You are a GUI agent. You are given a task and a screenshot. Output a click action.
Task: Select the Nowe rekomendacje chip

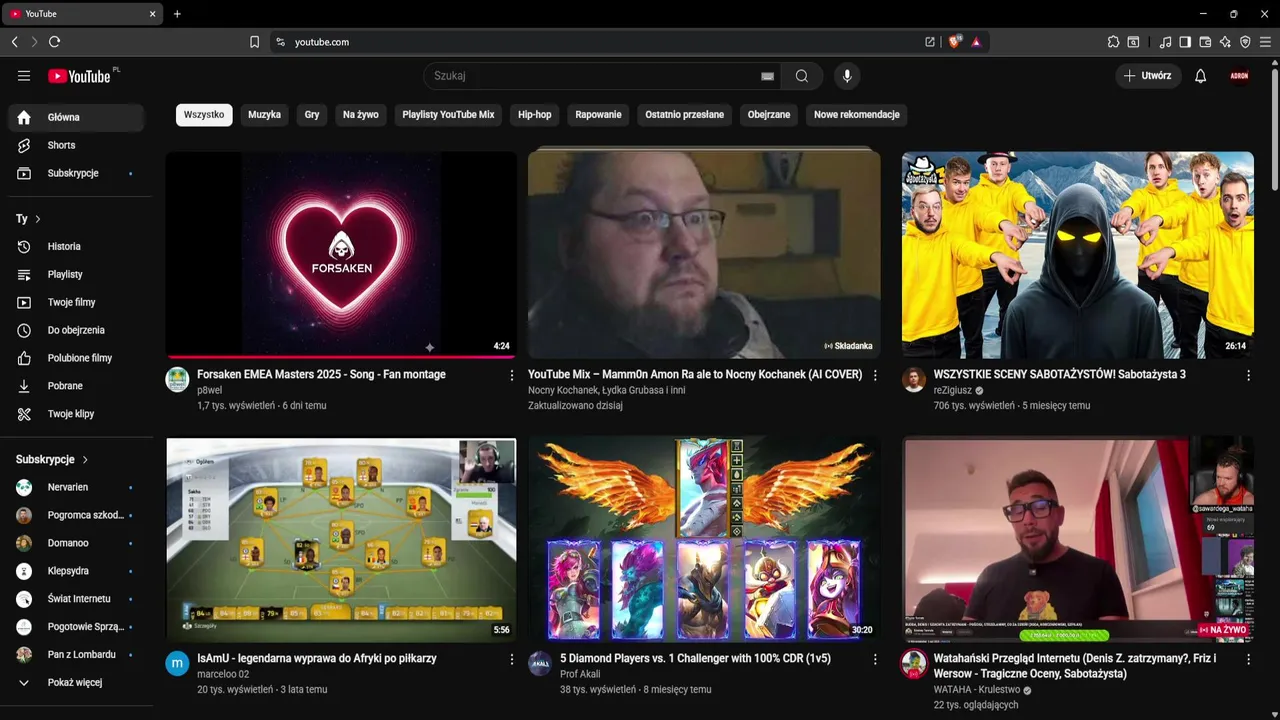[x=857, y=115]
